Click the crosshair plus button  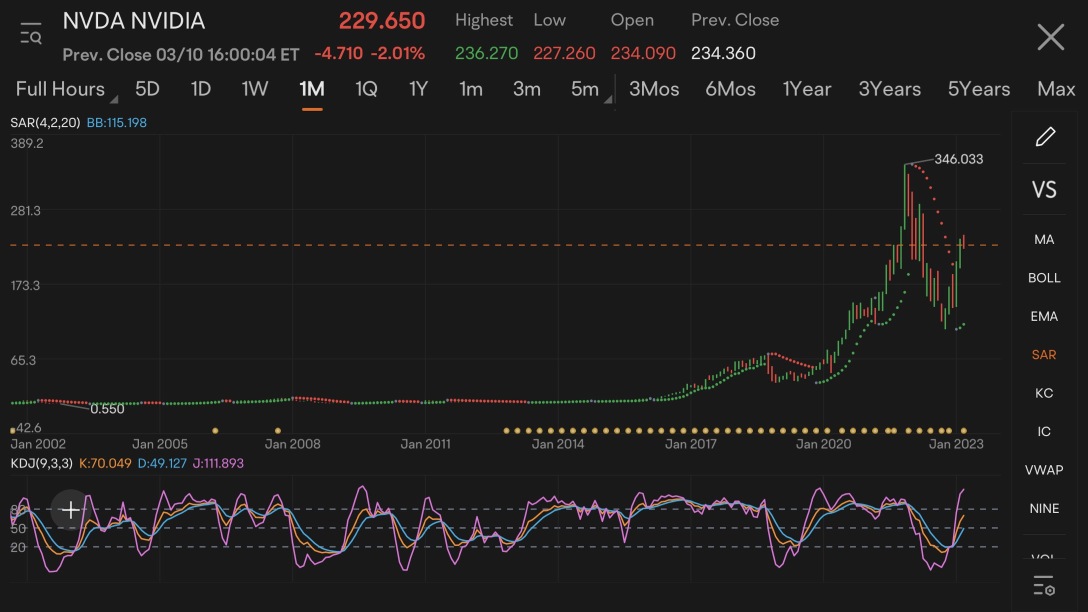[x=70, y=510]
